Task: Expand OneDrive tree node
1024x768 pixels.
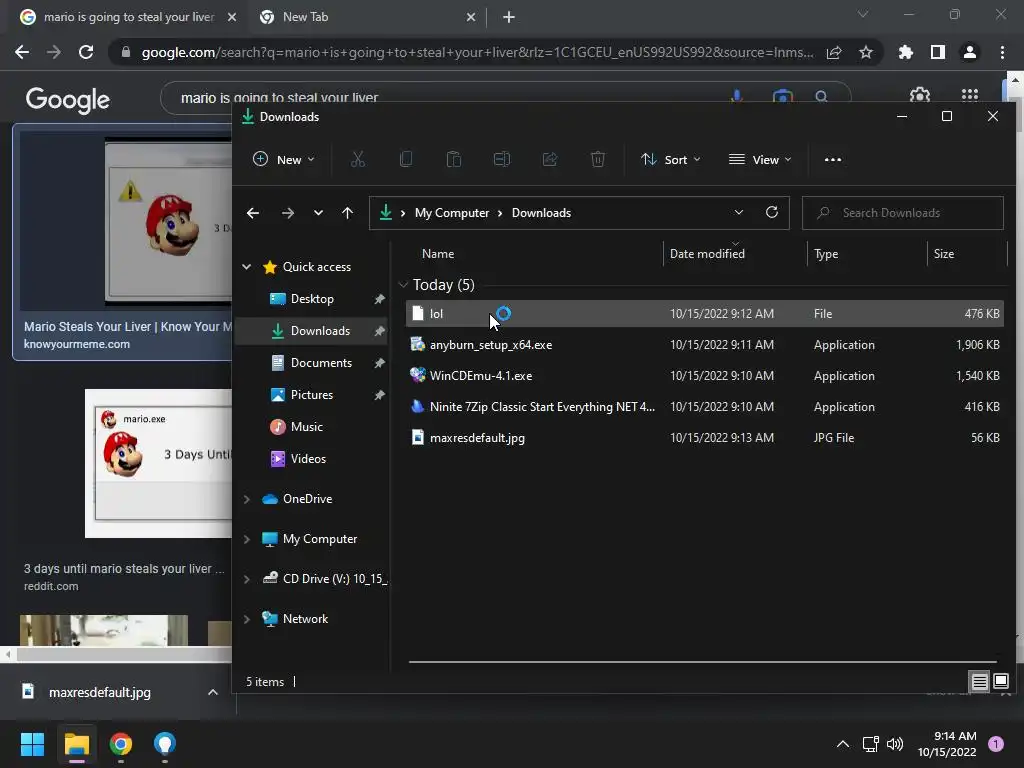Action: [x=247, y=499]
